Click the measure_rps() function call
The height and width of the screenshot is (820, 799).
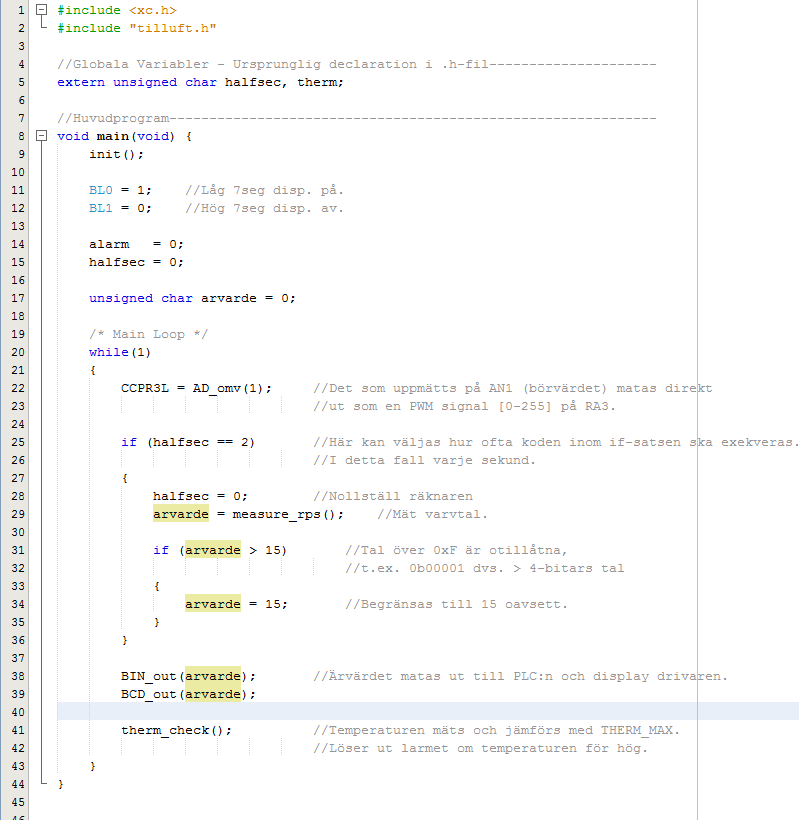pos(288,514)
